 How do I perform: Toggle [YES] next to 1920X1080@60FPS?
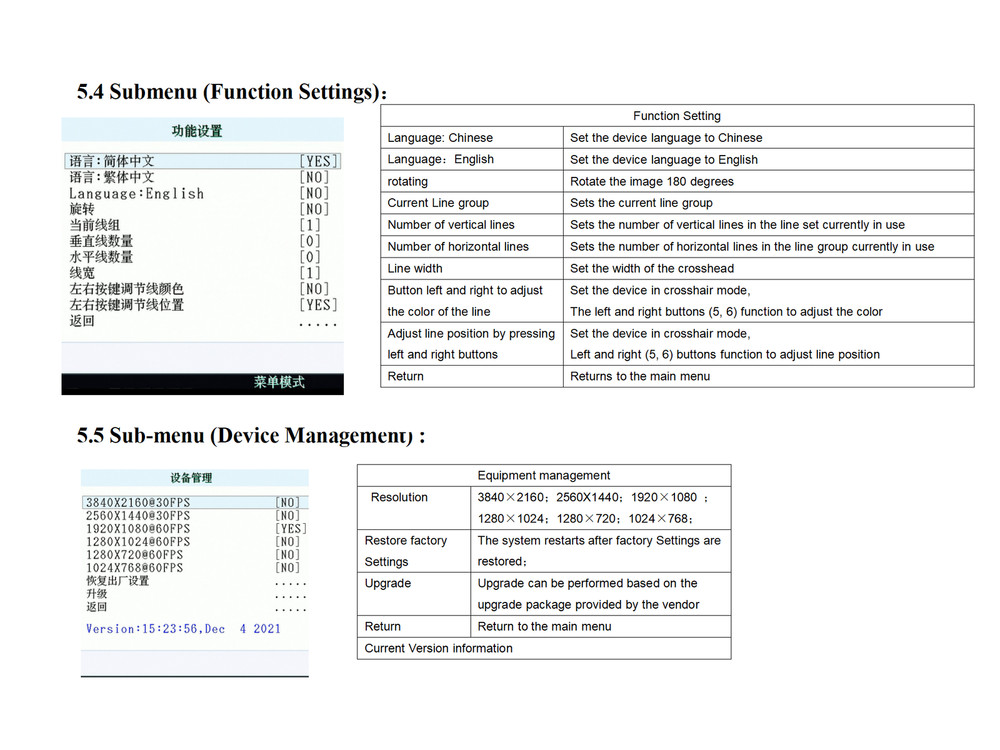click(290, 529)
